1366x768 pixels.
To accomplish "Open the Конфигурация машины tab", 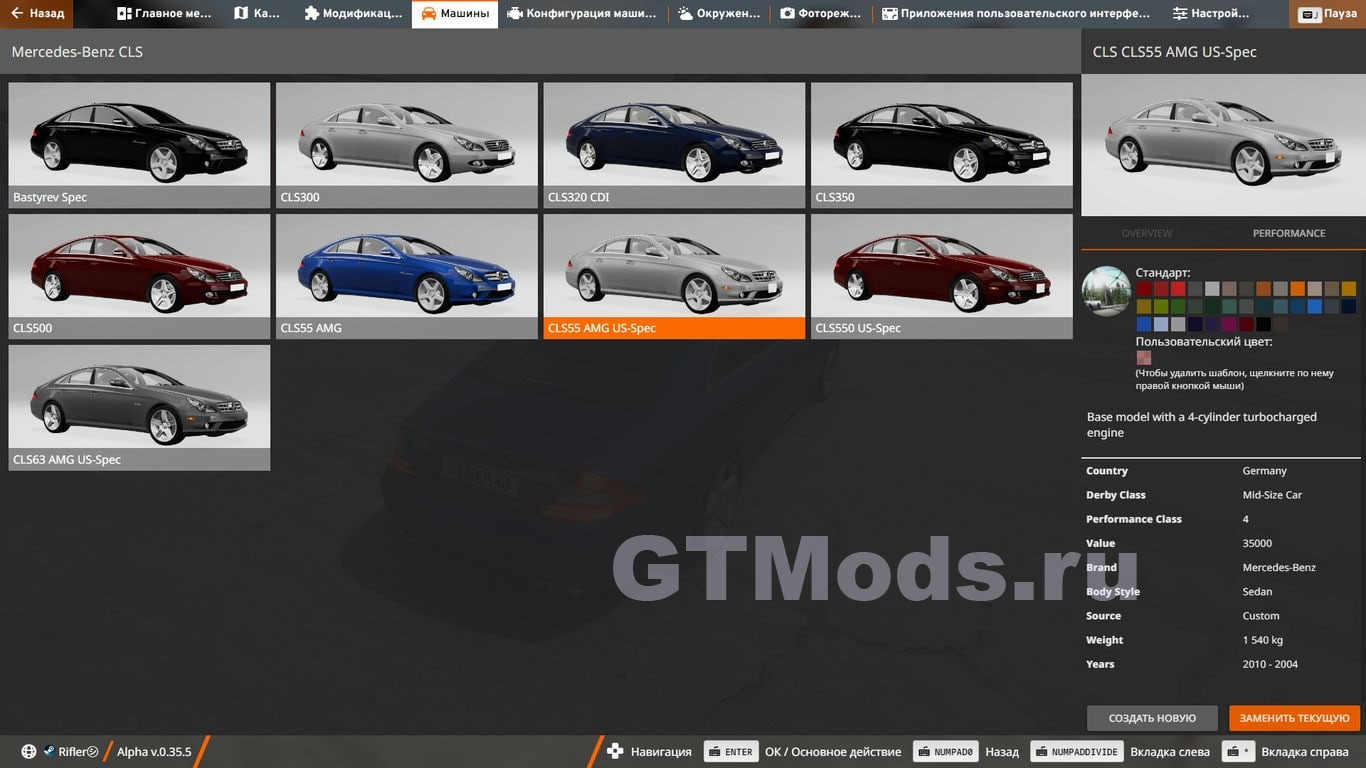I will 582,14.
